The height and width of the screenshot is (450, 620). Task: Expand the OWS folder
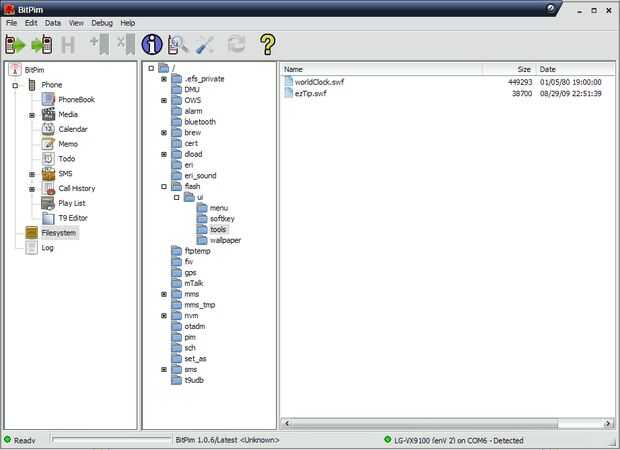[x=164, y=100]
